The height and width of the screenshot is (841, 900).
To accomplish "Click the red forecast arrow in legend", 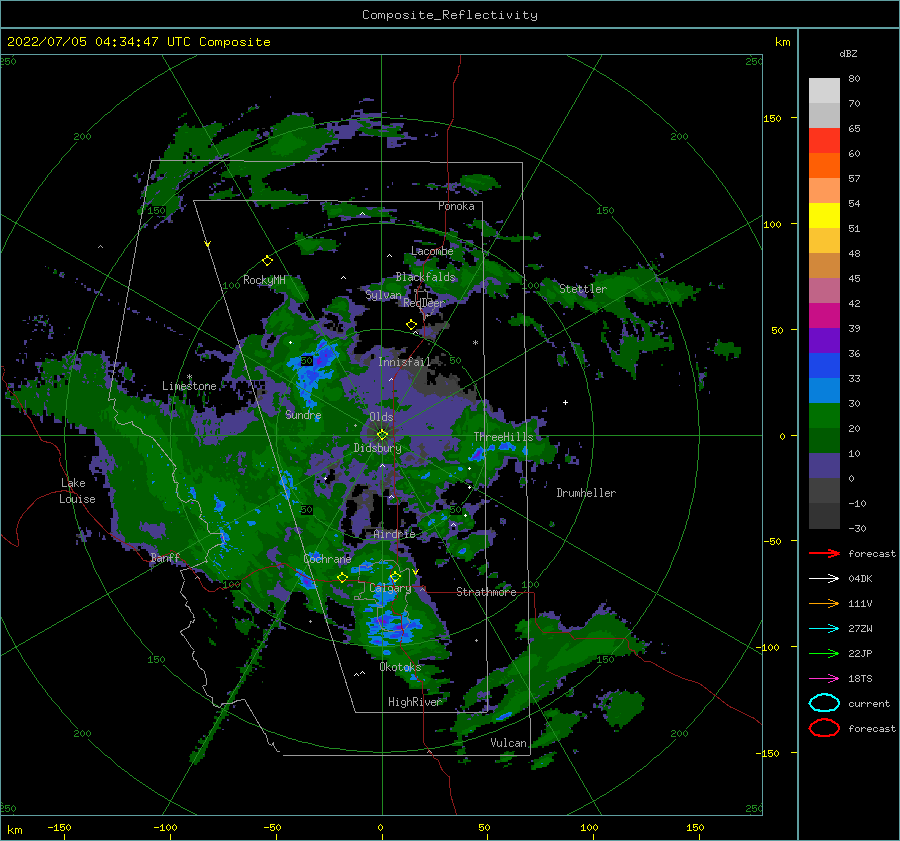I will tap(824, 553).
